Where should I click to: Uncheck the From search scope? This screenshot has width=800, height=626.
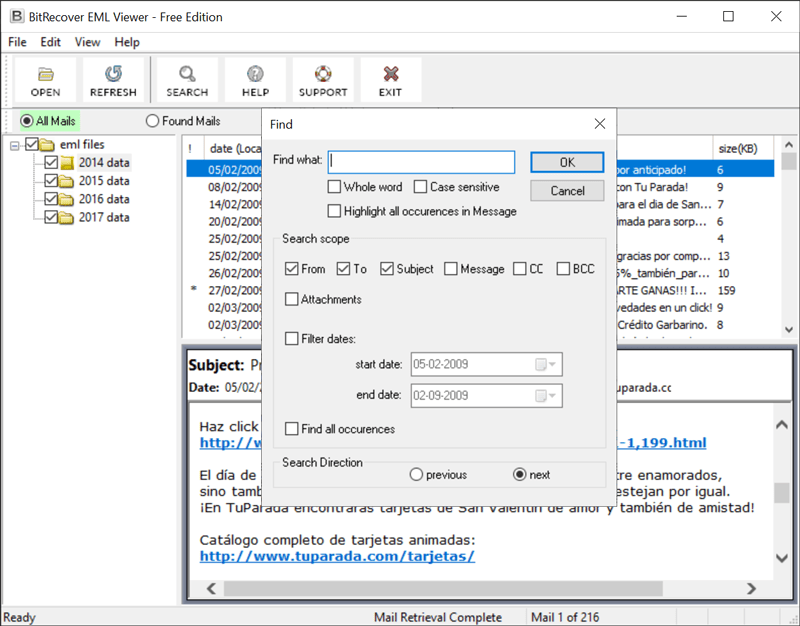[x=291, y=268]
